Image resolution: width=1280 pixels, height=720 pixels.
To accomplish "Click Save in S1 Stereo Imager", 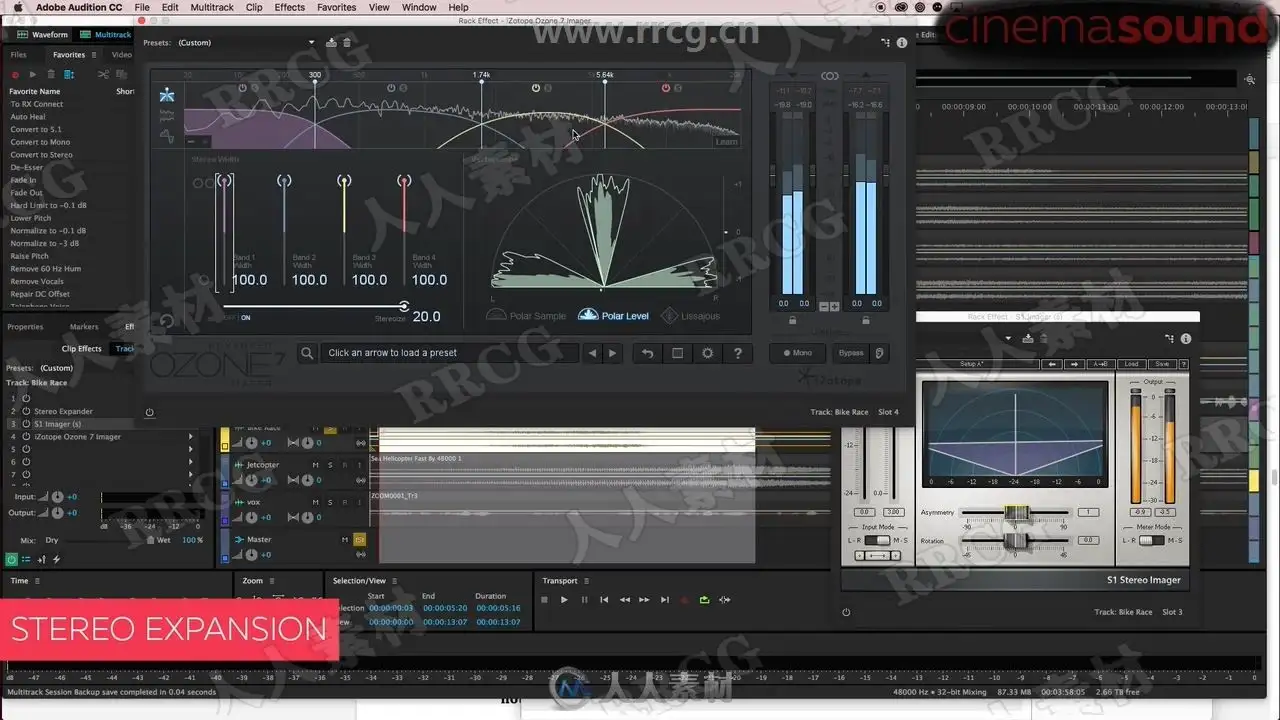I will pos(1161,364).
